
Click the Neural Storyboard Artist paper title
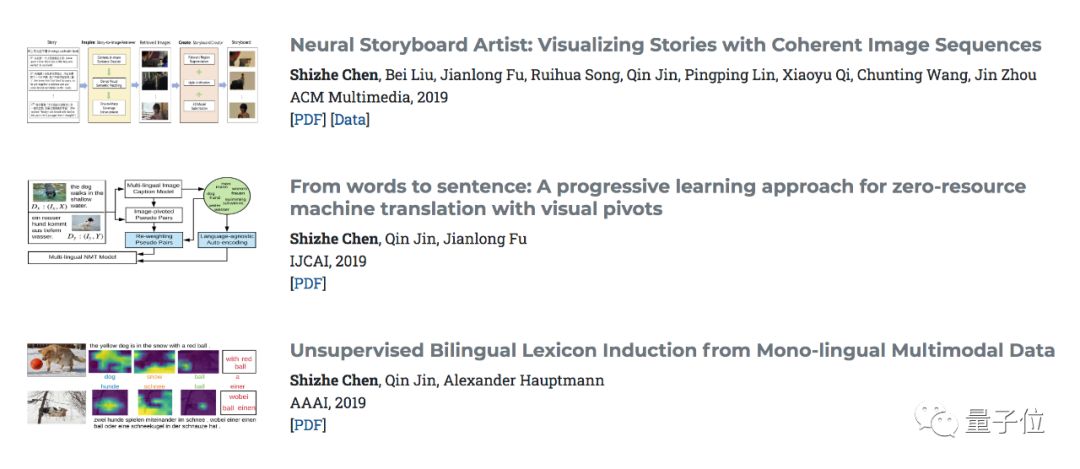click(665, 45)
